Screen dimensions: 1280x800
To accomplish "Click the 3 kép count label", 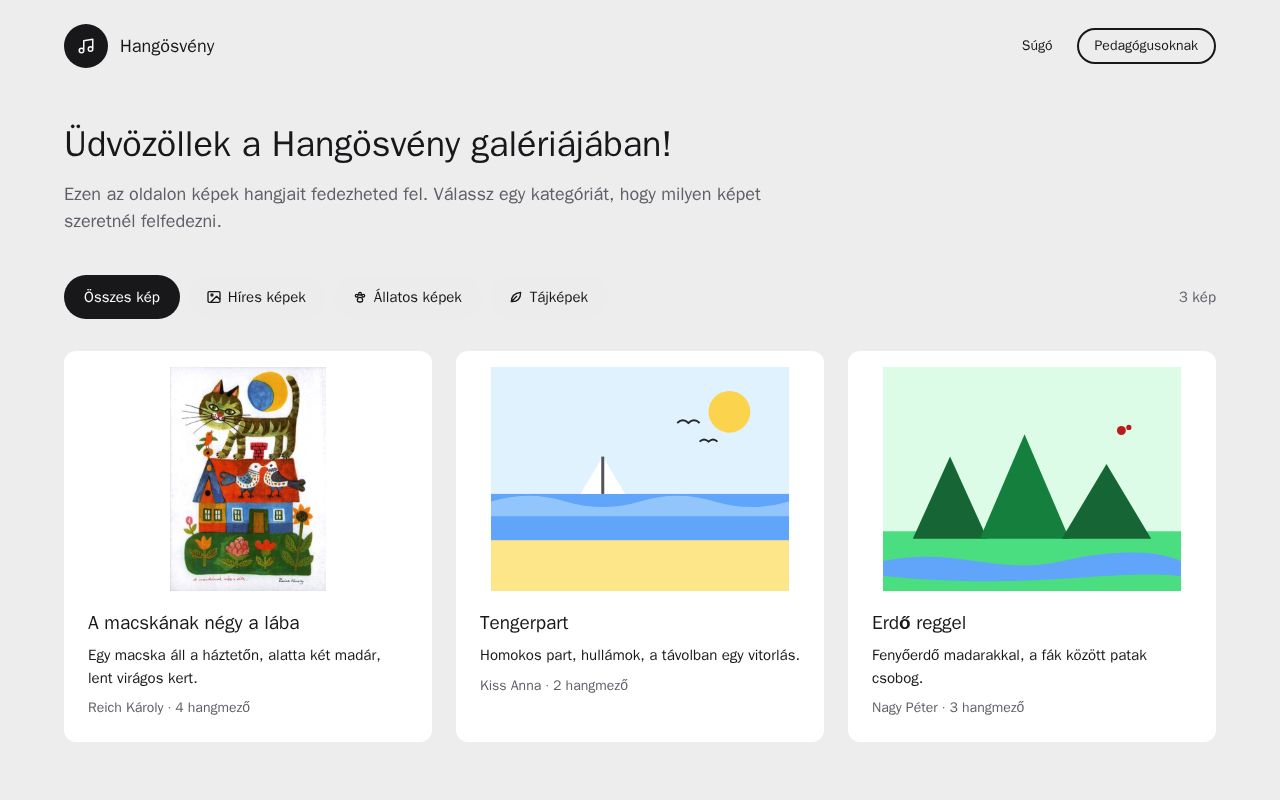I will [1197, 297].
